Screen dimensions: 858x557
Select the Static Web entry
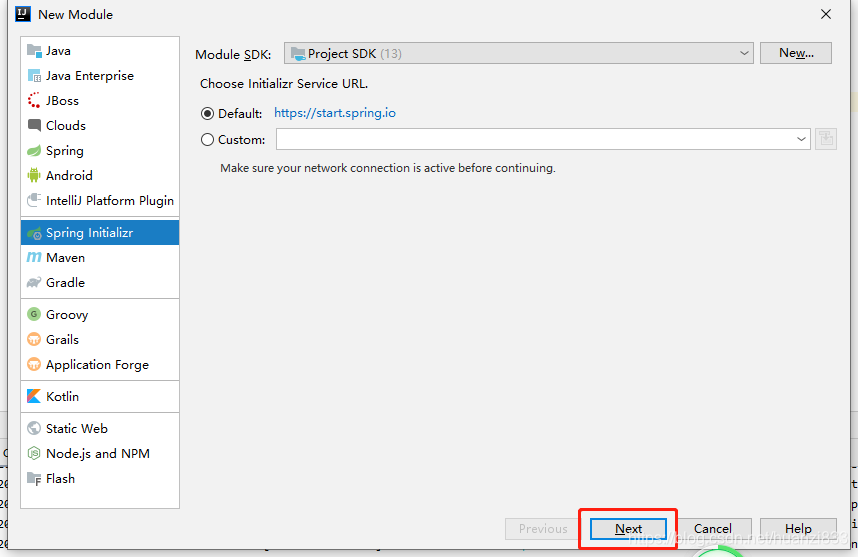100,428
